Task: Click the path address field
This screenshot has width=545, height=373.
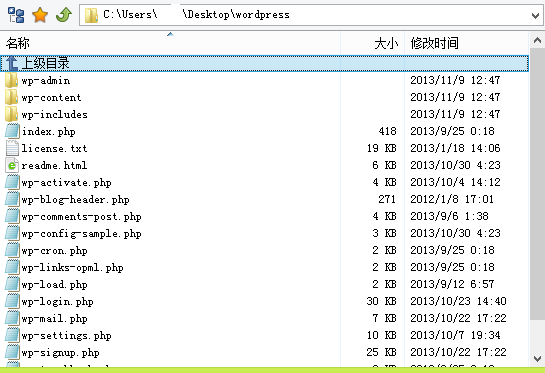Action: tap(311, 15)
